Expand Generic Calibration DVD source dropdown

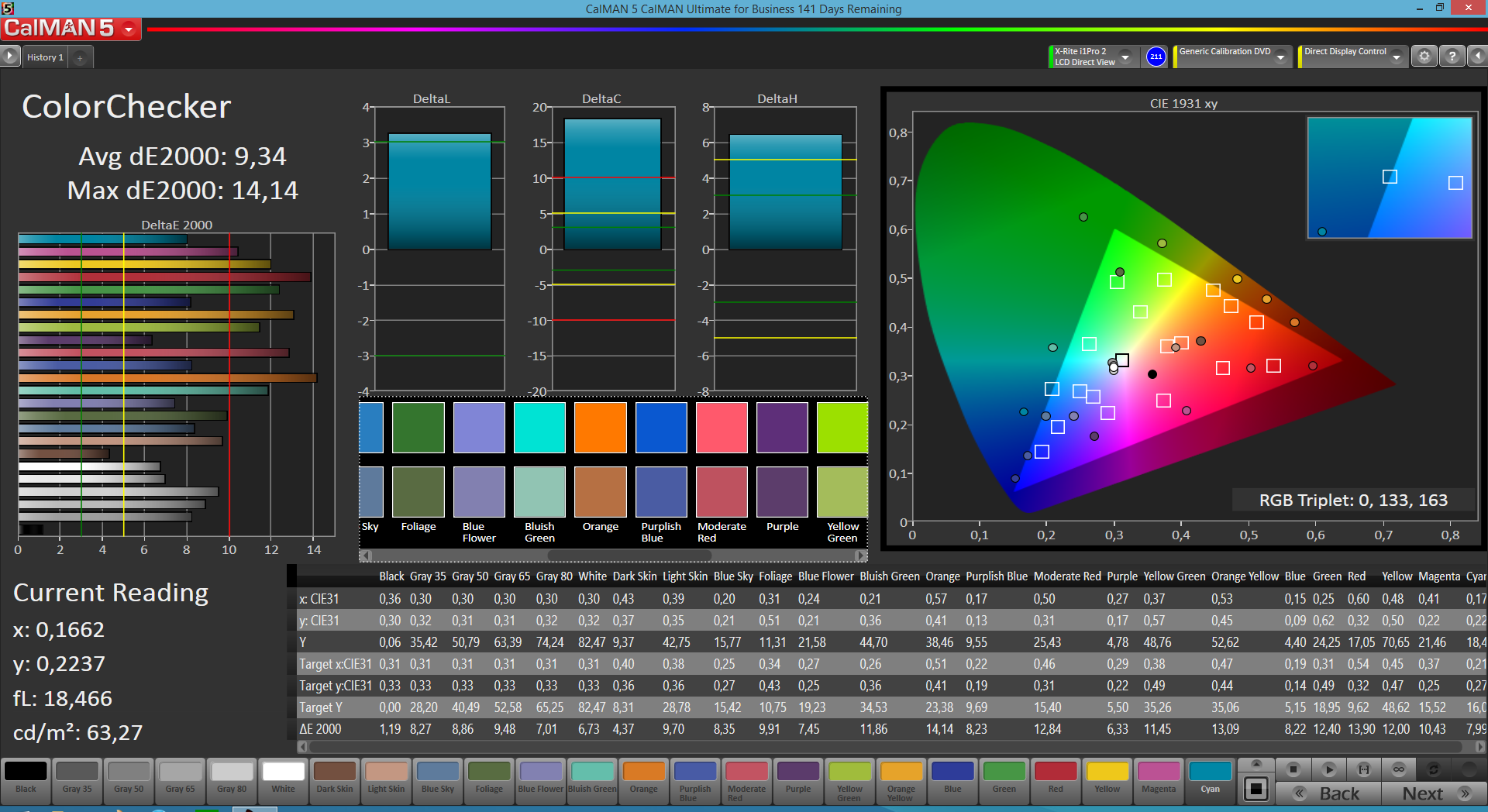tap(1281, 57)
